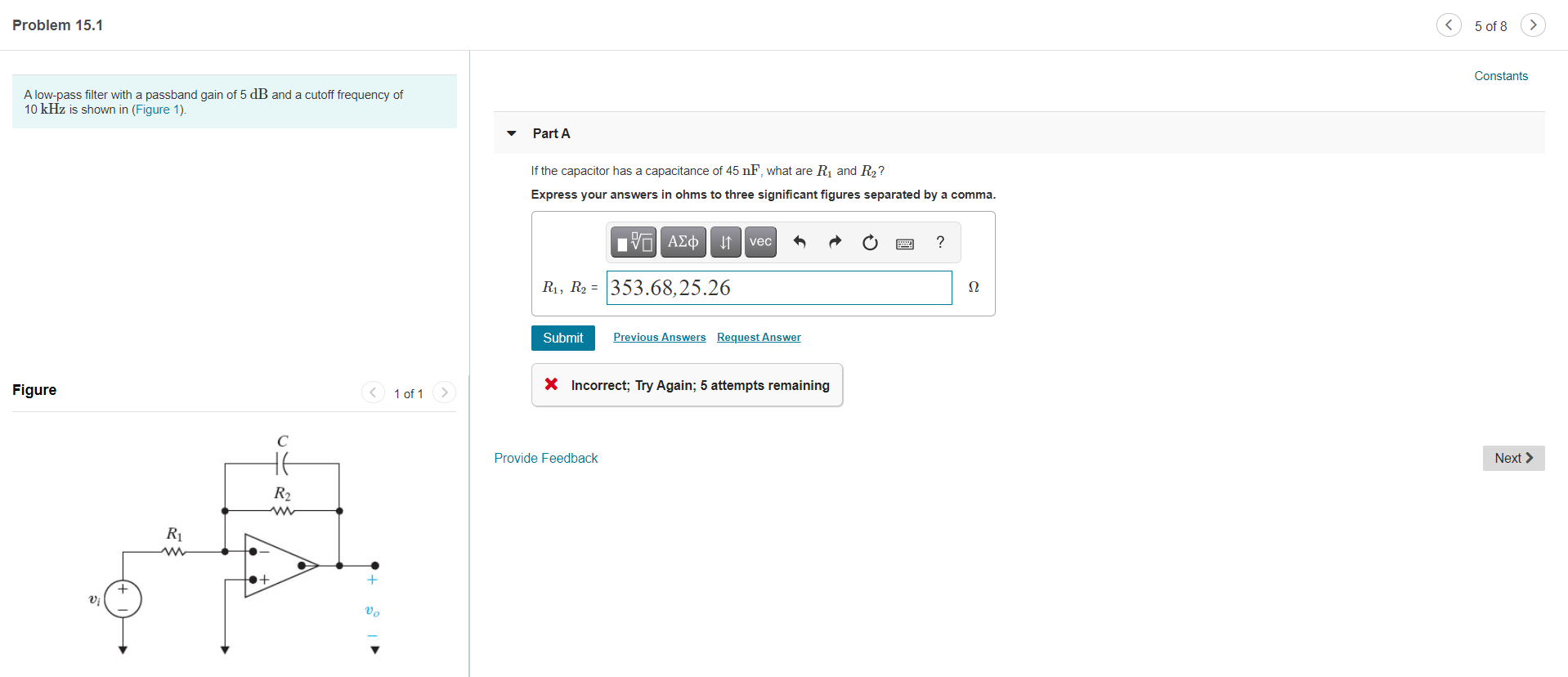Click the op-amp circuit figure

point(234,546)
